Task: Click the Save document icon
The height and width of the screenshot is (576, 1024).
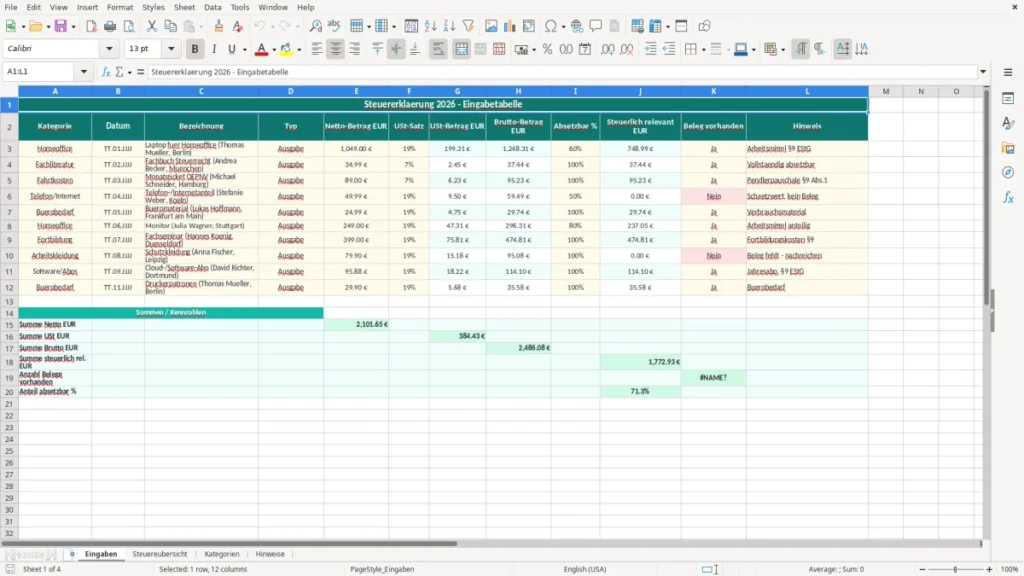Action: (x=61, y=26)
